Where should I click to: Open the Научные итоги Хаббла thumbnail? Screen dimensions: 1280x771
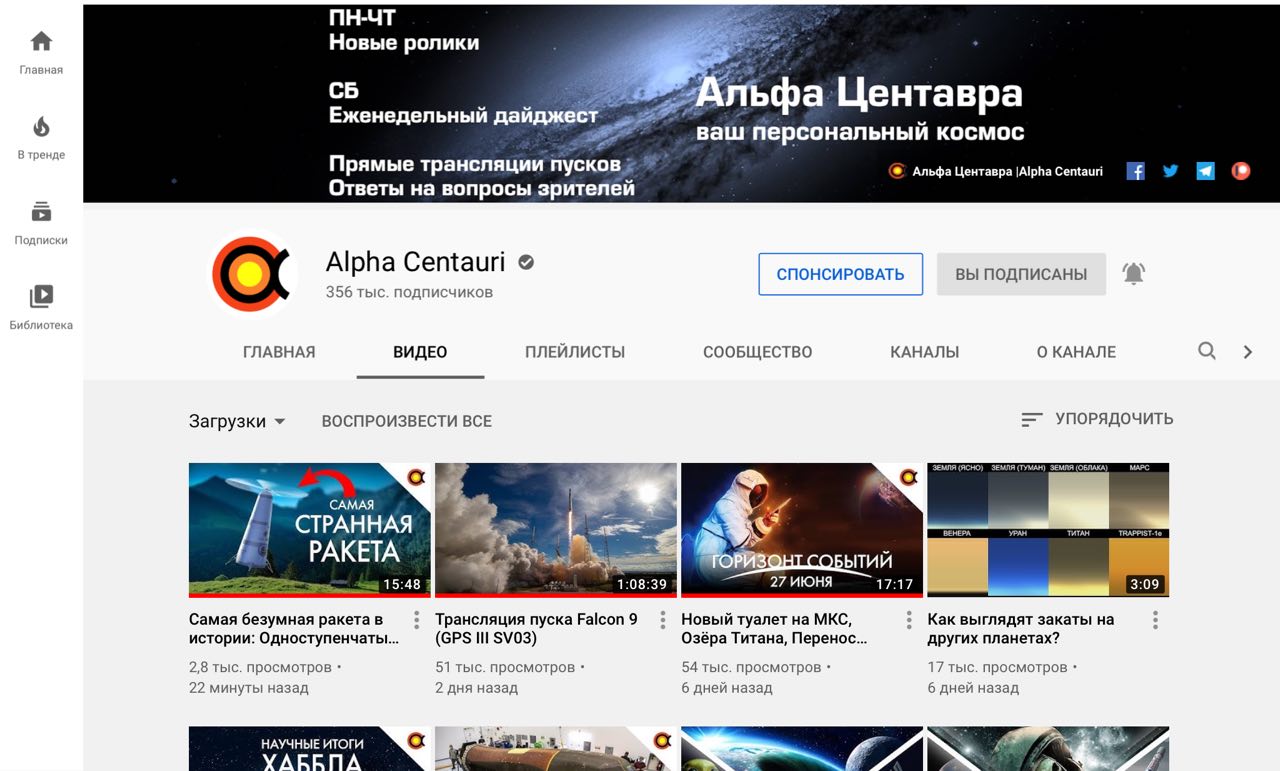pos(310,748)
